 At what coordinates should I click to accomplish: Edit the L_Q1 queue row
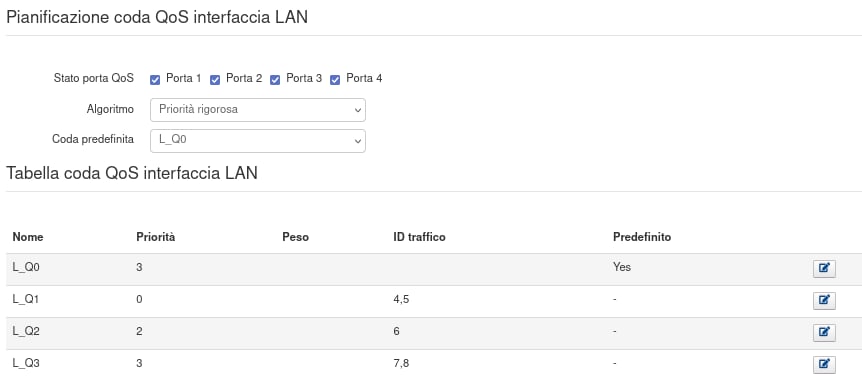tap(824, 300)
